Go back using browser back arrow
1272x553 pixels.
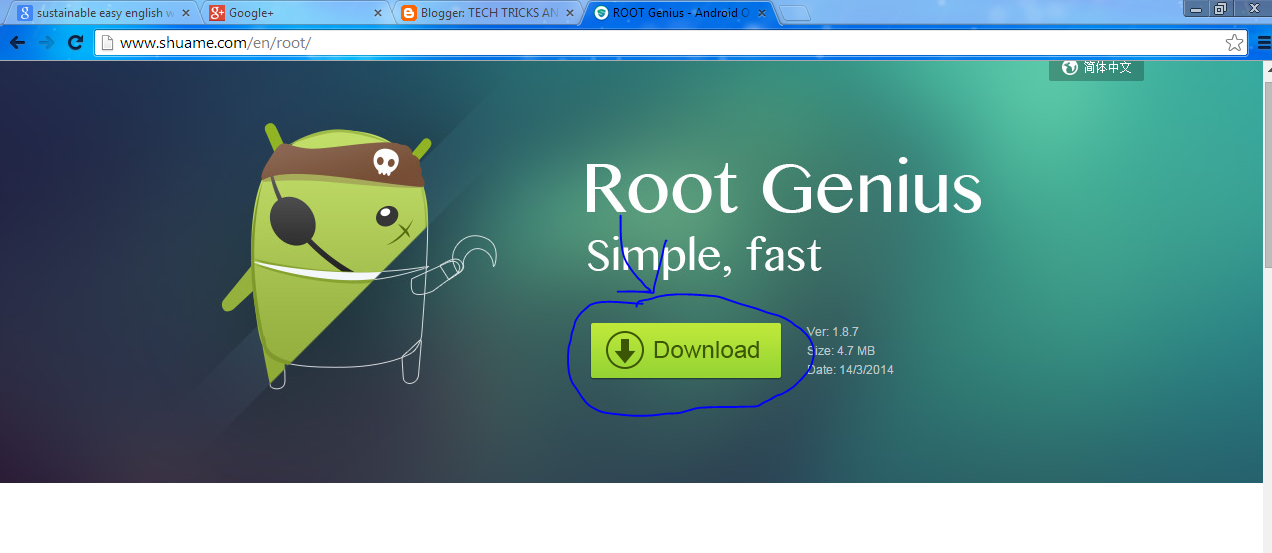17,42
